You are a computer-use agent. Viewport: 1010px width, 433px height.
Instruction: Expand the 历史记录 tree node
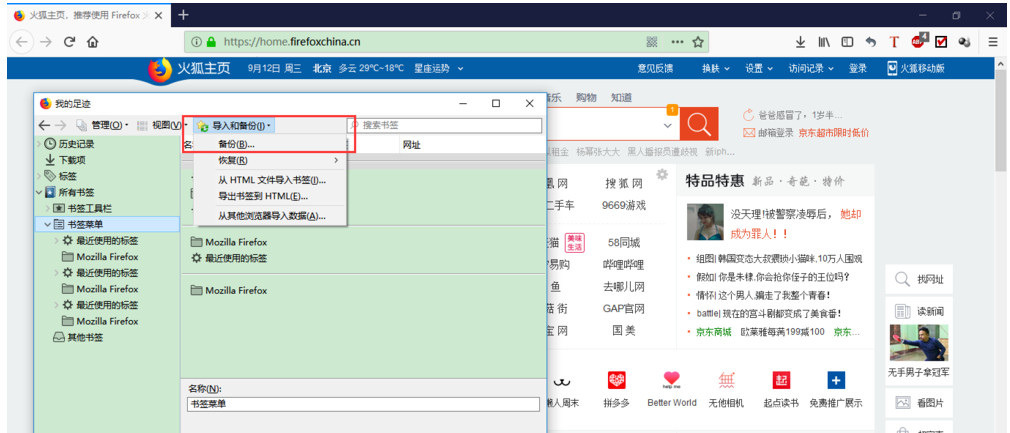point(40,144)
